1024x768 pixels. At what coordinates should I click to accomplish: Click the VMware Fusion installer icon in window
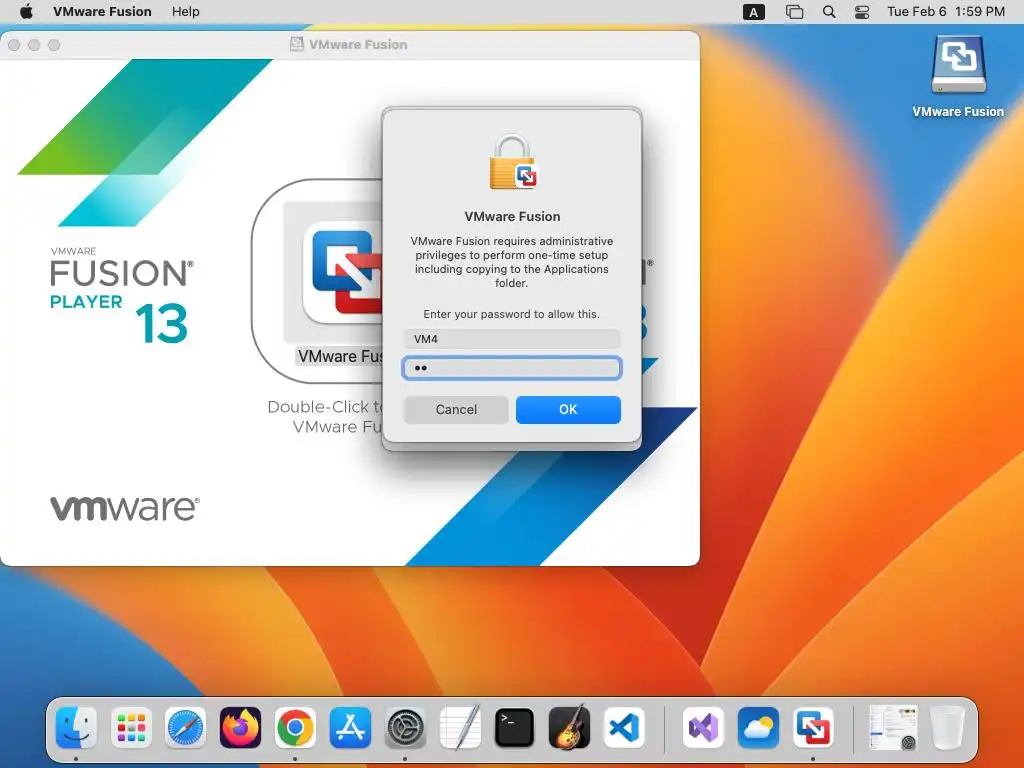[x=342, y=274]
